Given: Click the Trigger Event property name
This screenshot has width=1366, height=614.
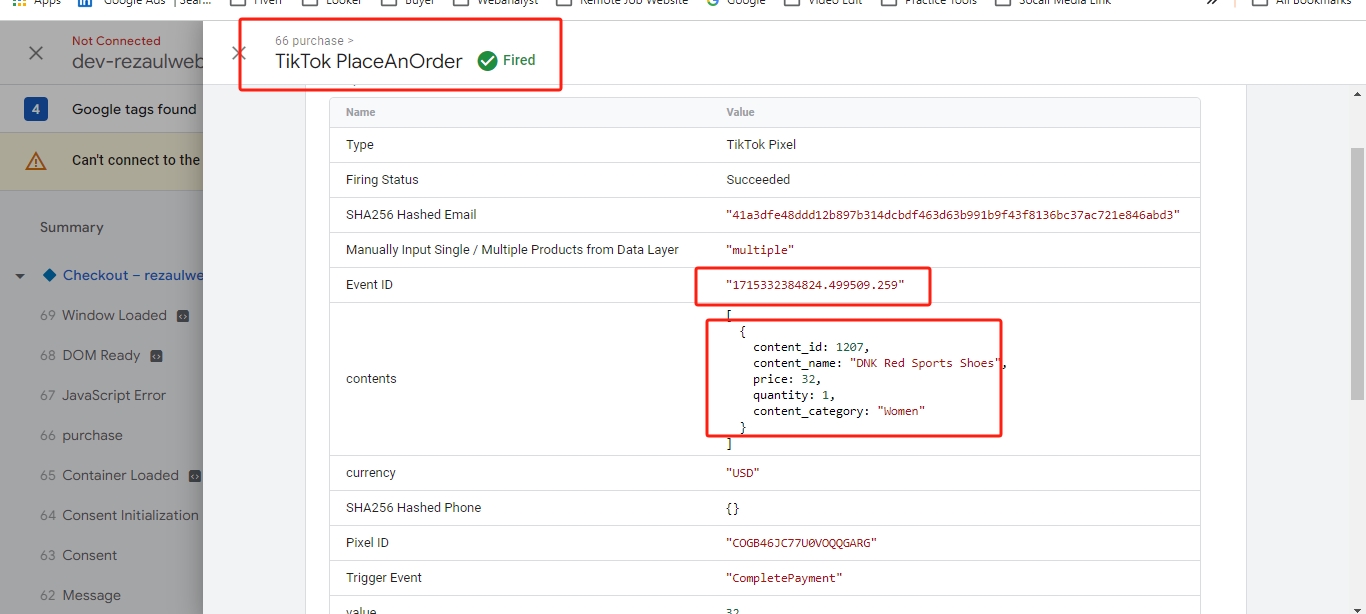Looking at the screenshot, I should 384,578.
